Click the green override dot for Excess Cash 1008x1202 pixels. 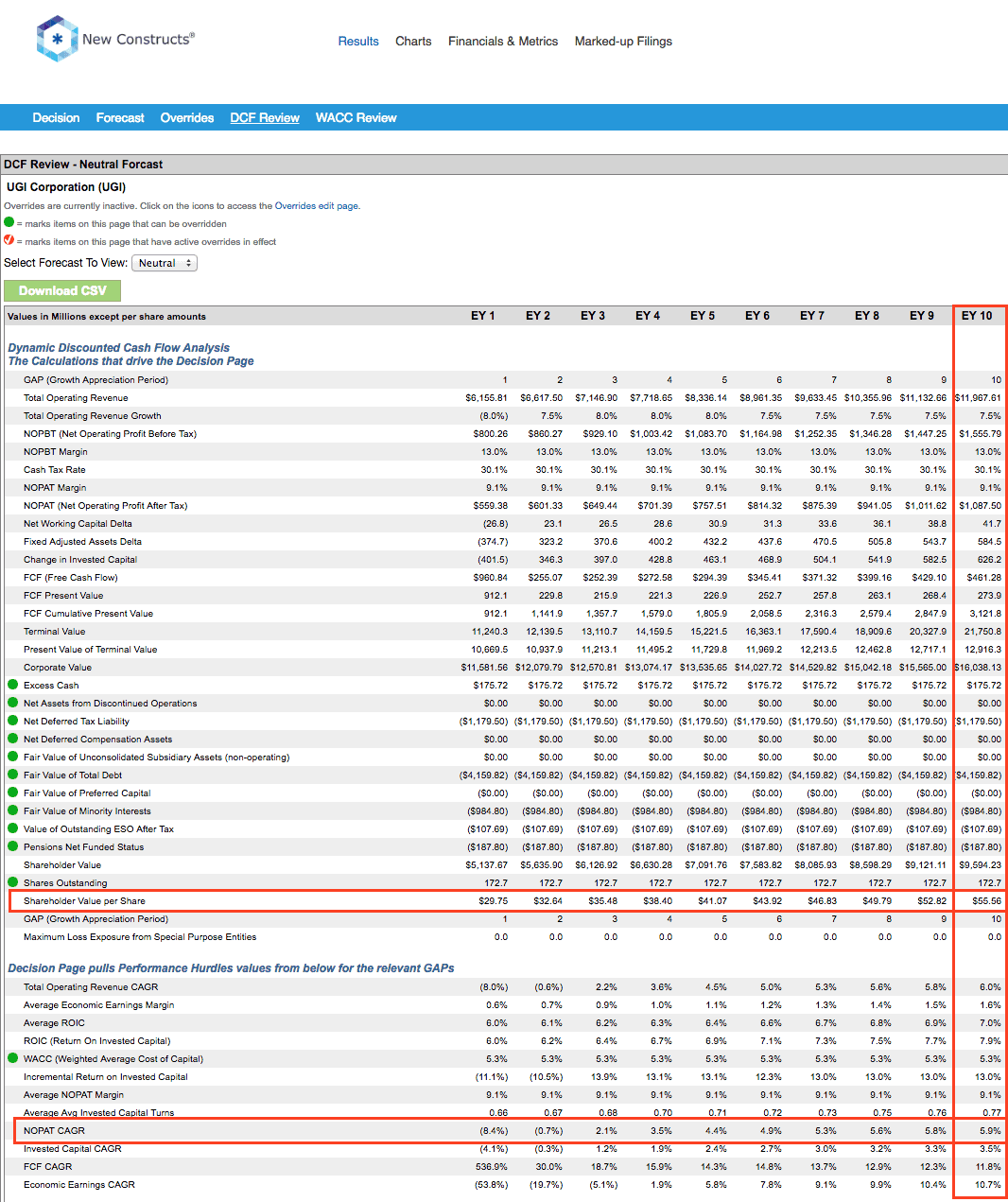13,685
